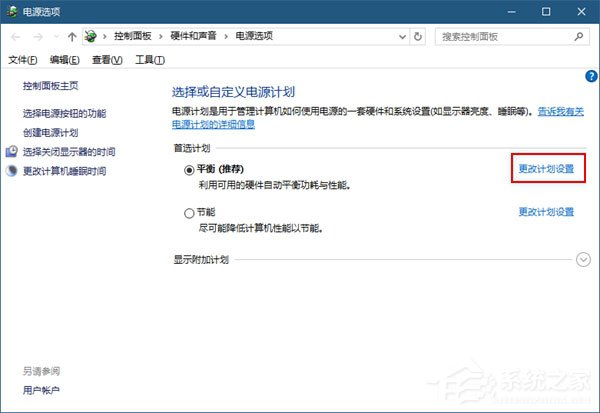Open 用户帐户 link

point(41,390)
